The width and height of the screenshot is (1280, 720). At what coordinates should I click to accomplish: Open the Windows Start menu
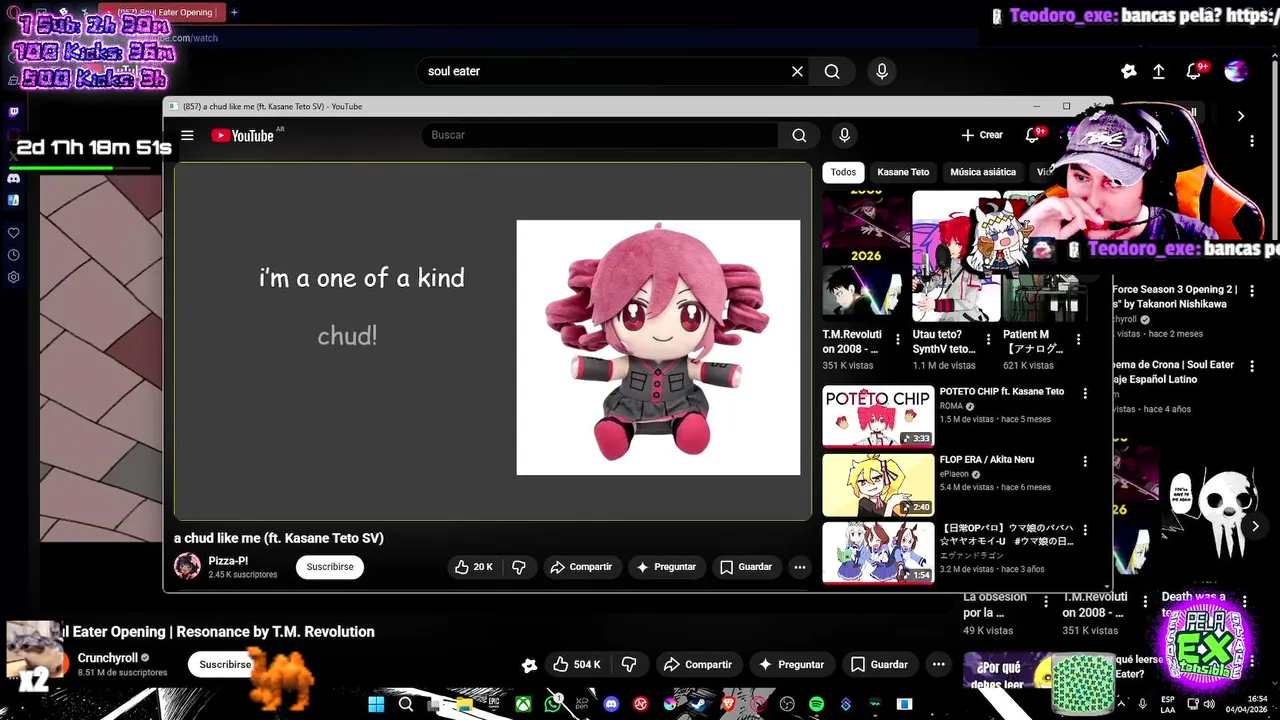pyautogui.click(x=376, y=704)
